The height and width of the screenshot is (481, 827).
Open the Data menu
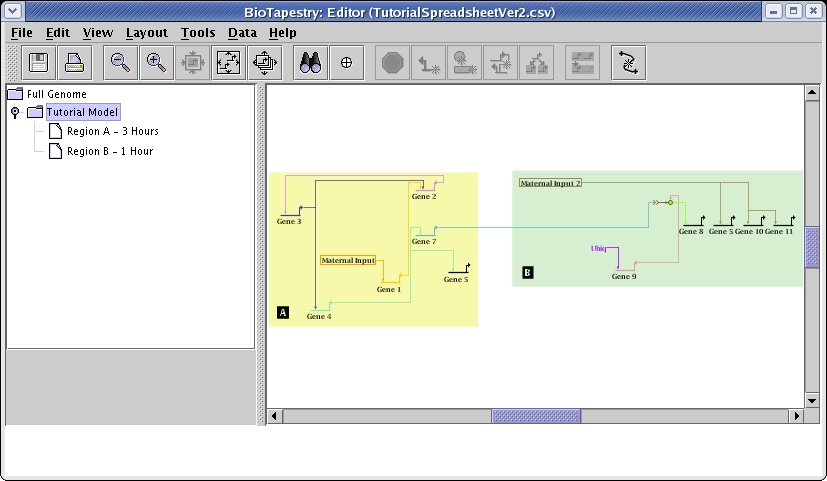coord(242,32)
